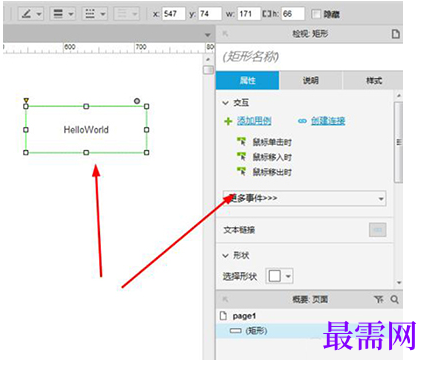Open the 选择形状 shape picker
This screenshot has width=435, height=367.
coord(279,276)
